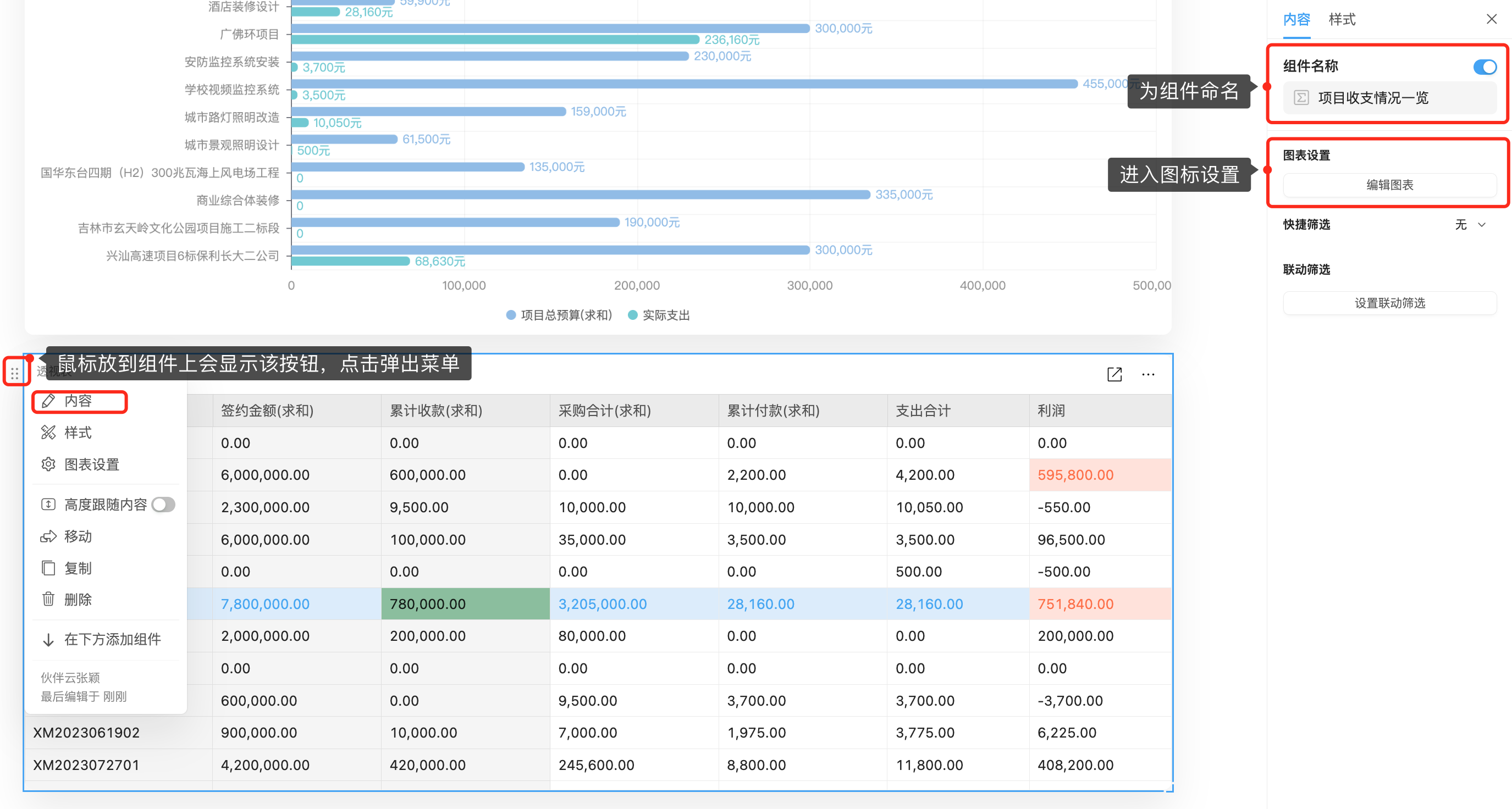Click the sigma icon in component name field
Screen dimensions: 1512x809
(1301, 97)
